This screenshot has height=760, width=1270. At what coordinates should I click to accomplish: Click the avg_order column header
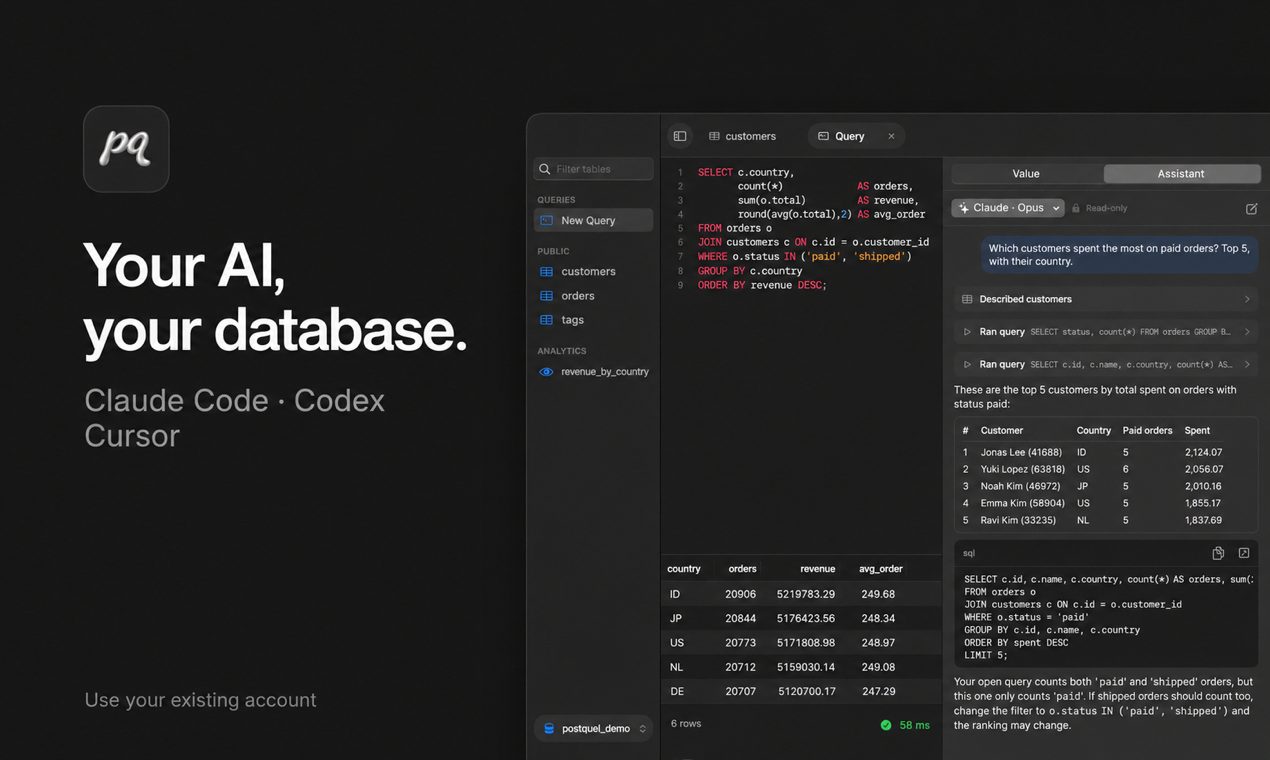tap(881, 569)
